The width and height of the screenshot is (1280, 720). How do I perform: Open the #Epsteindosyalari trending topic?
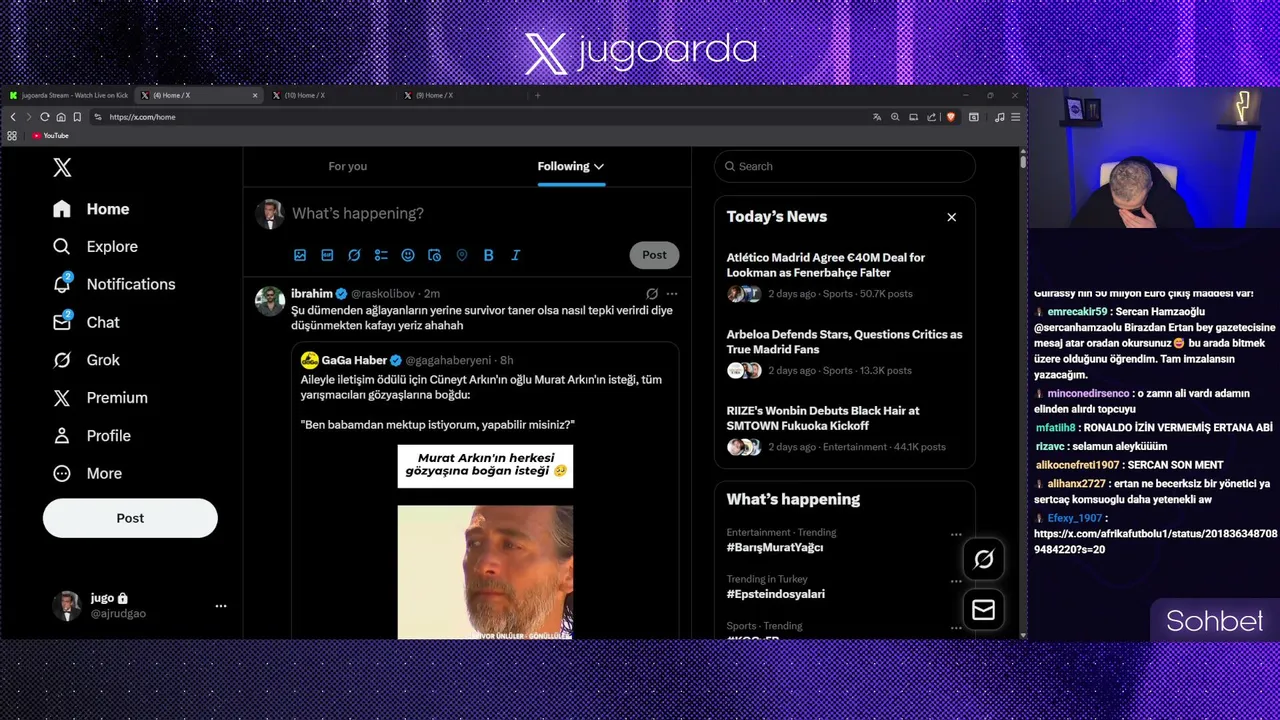point(776,594)
